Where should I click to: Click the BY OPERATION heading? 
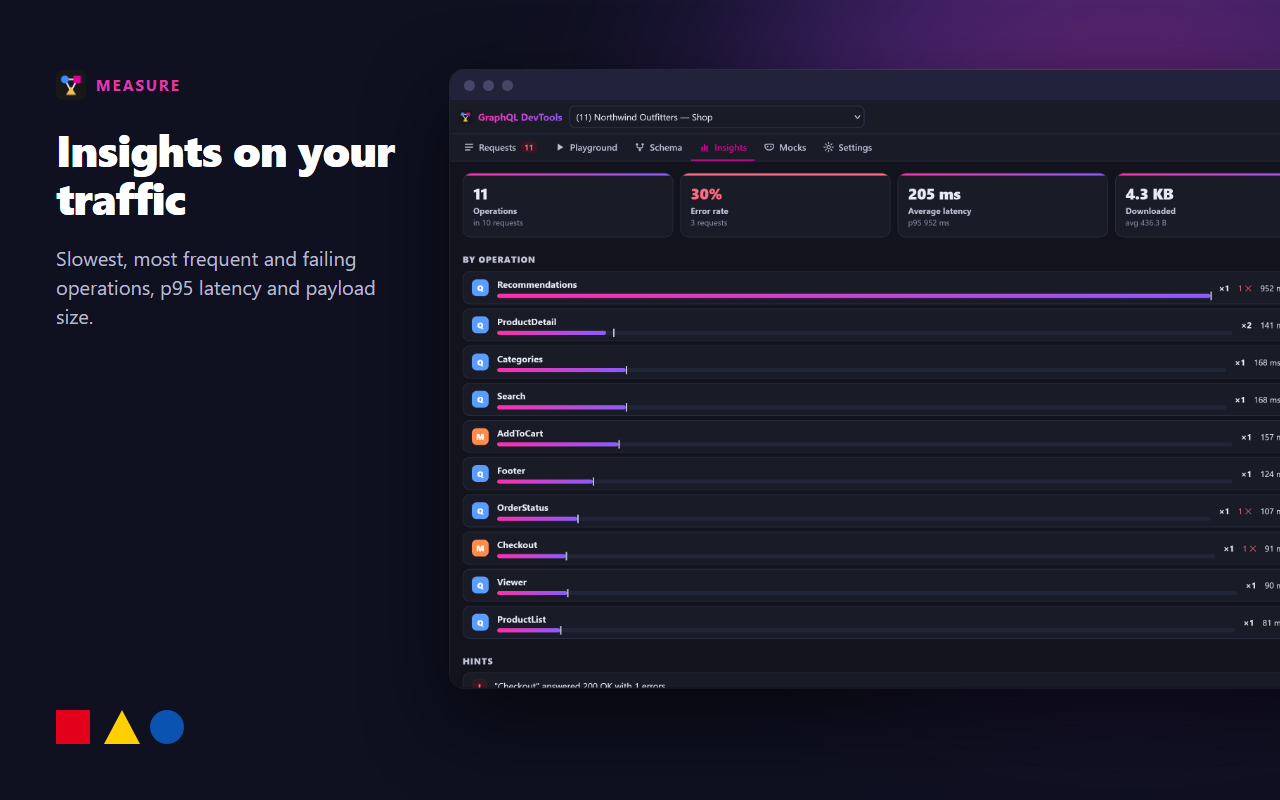click(x=499, y=260)
